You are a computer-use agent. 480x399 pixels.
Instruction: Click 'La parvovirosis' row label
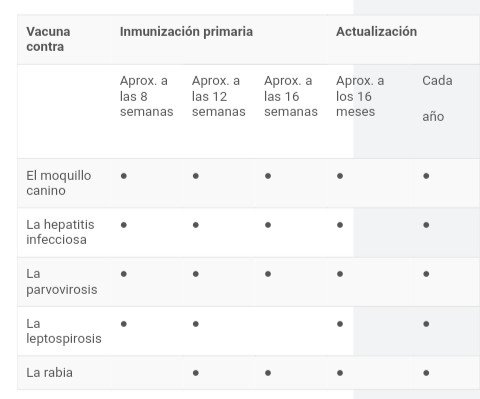coord(62,281)
